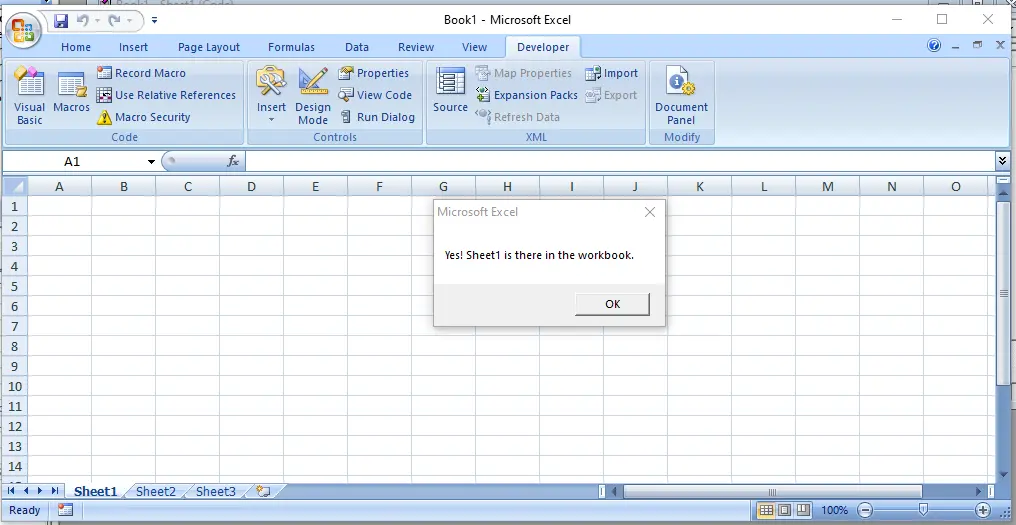Click OK in the message box
This screenshot has width=1016, height=525.
612,304
